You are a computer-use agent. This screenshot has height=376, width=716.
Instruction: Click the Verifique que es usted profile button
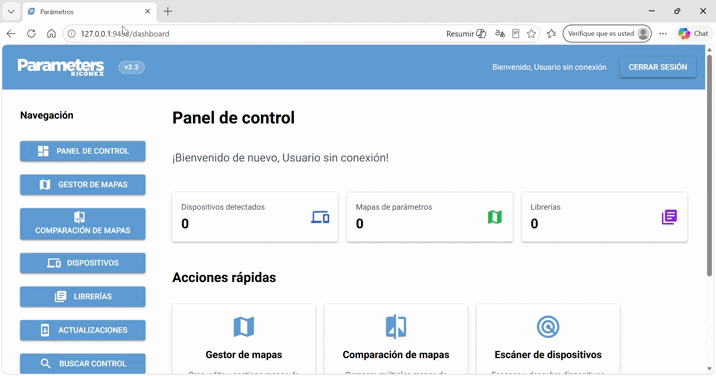click(x=607, y=34)
